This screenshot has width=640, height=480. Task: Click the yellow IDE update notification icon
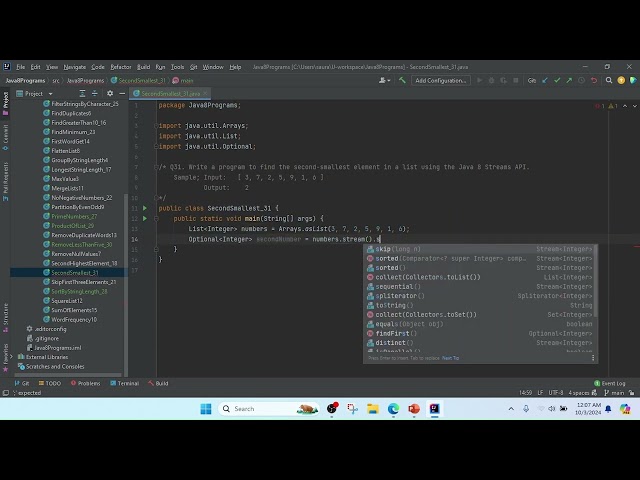click(621, 80)
